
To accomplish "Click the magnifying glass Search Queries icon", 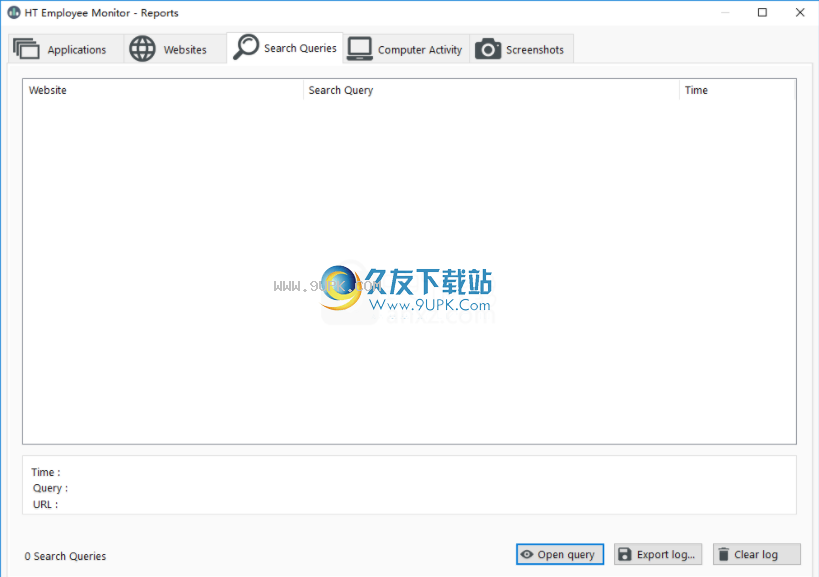I will pos(246,47).
